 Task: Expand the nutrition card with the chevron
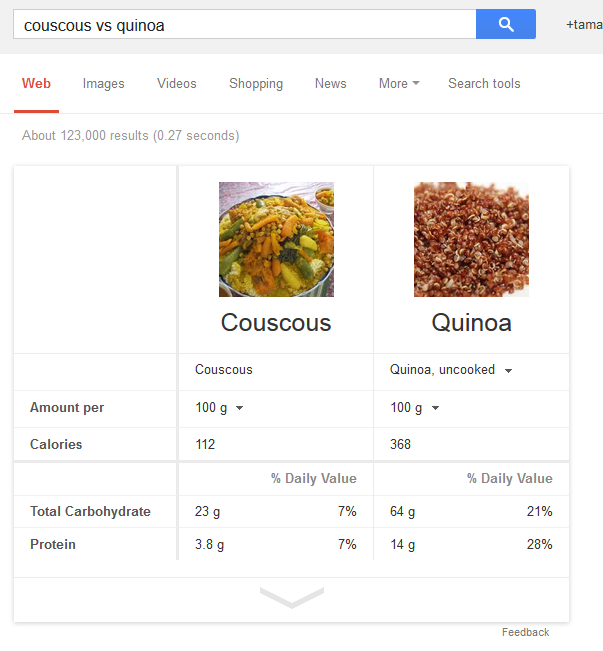click(x=291, y=598)
